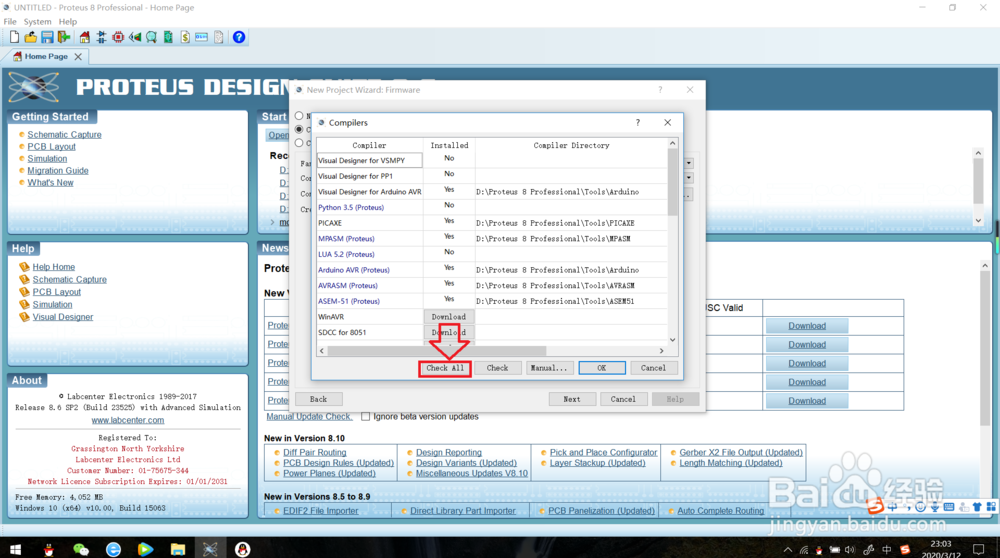Click the blue Help question-mark toolbar icon
This screenshot has width=1000, height=558.
click(x=239, y=37)
